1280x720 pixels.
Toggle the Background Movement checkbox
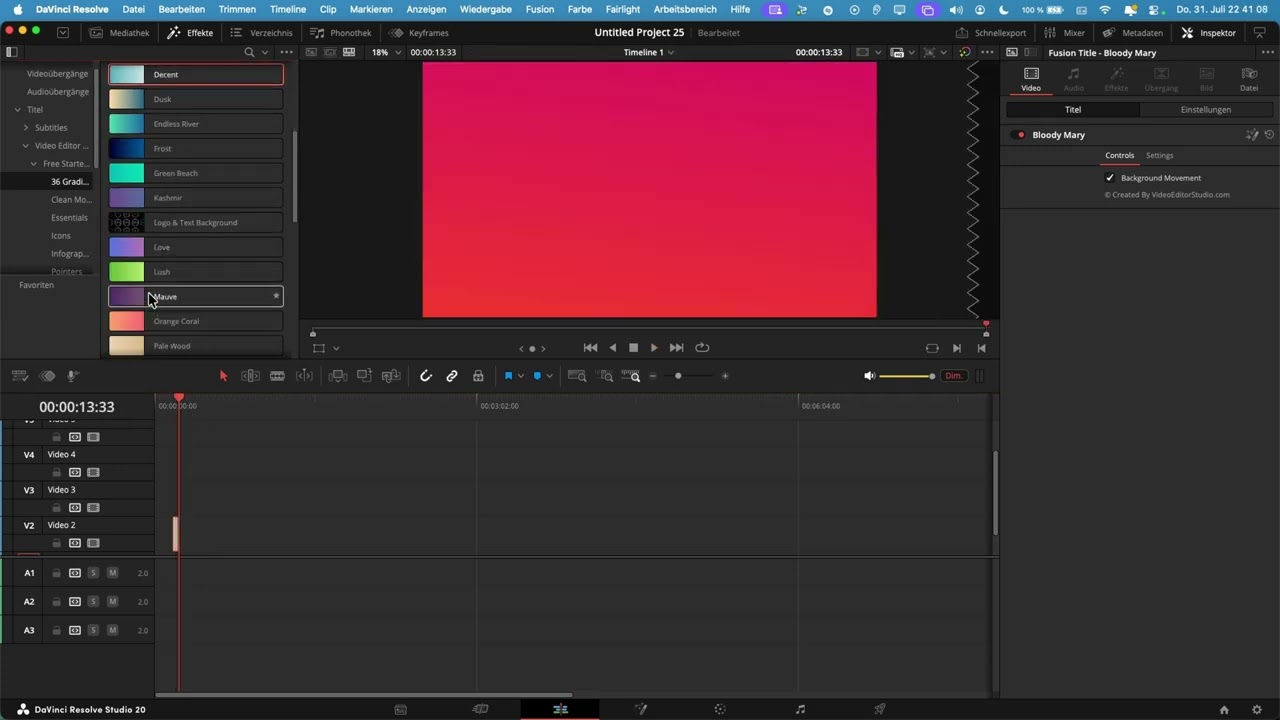[x=1109, y=178]
